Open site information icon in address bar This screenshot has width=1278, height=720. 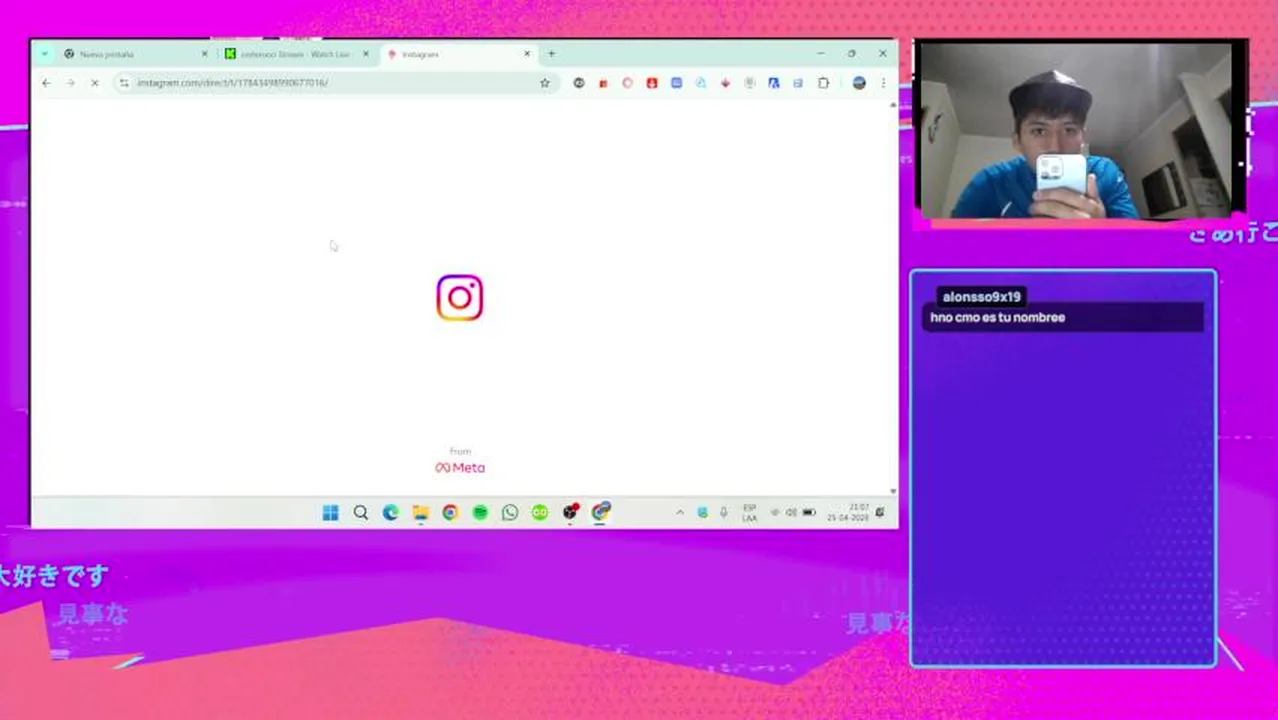(124, 83)
